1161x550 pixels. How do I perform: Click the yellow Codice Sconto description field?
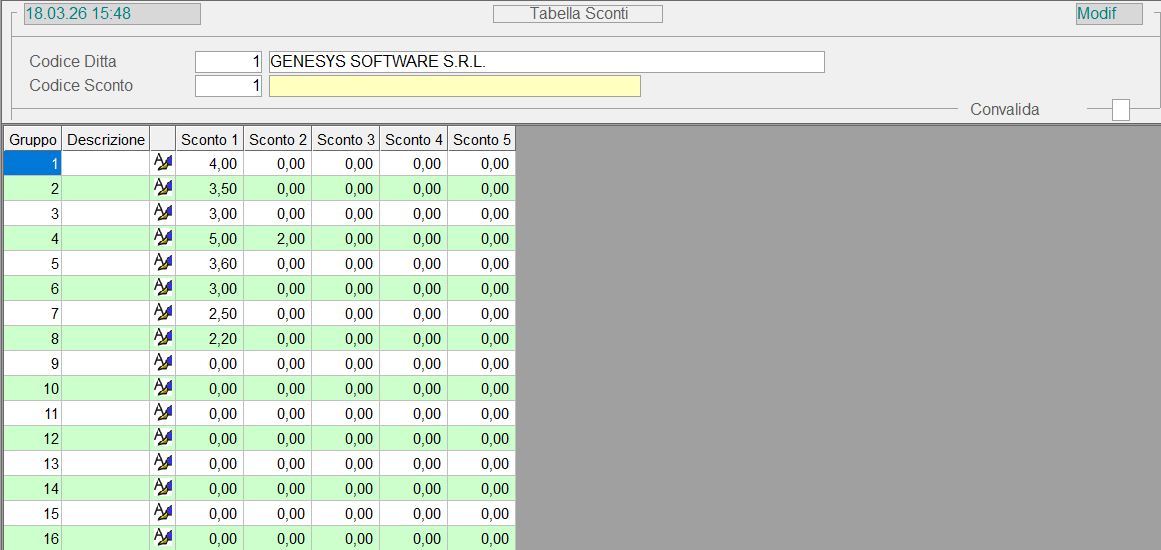455,86
